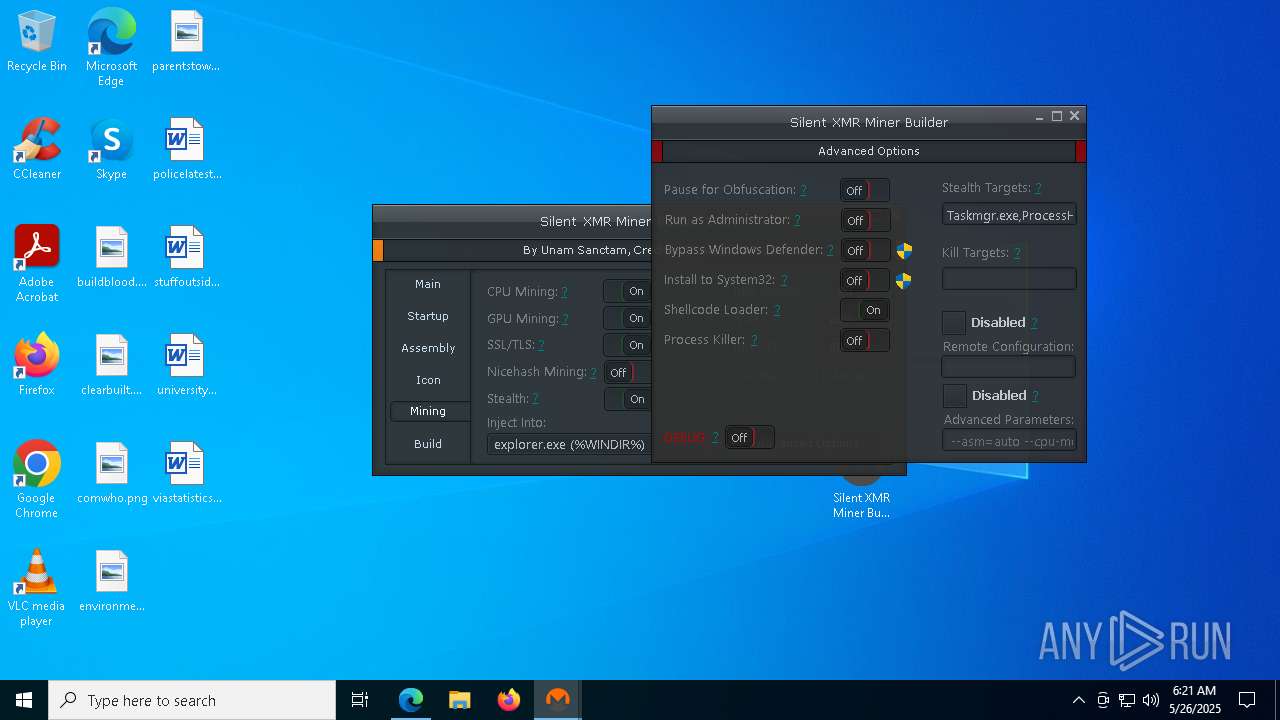Toggle Shellcode Loader switch
The width and height of the screenshot is (1280, 720).
tap(865, 310)
